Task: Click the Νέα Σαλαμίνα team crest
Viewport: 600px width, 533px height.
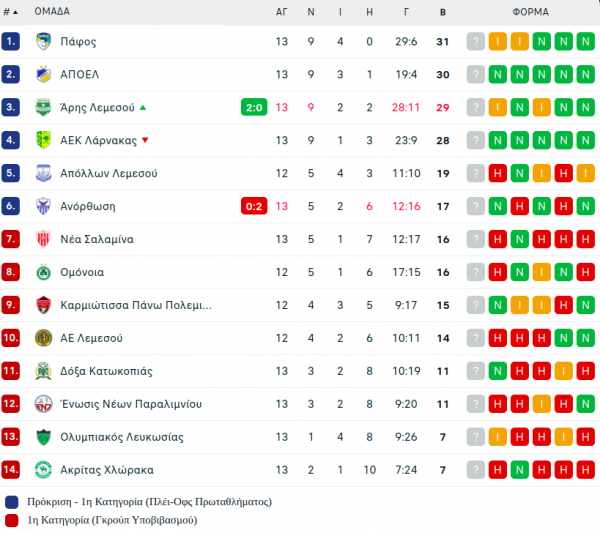Action: pos(43,239)
